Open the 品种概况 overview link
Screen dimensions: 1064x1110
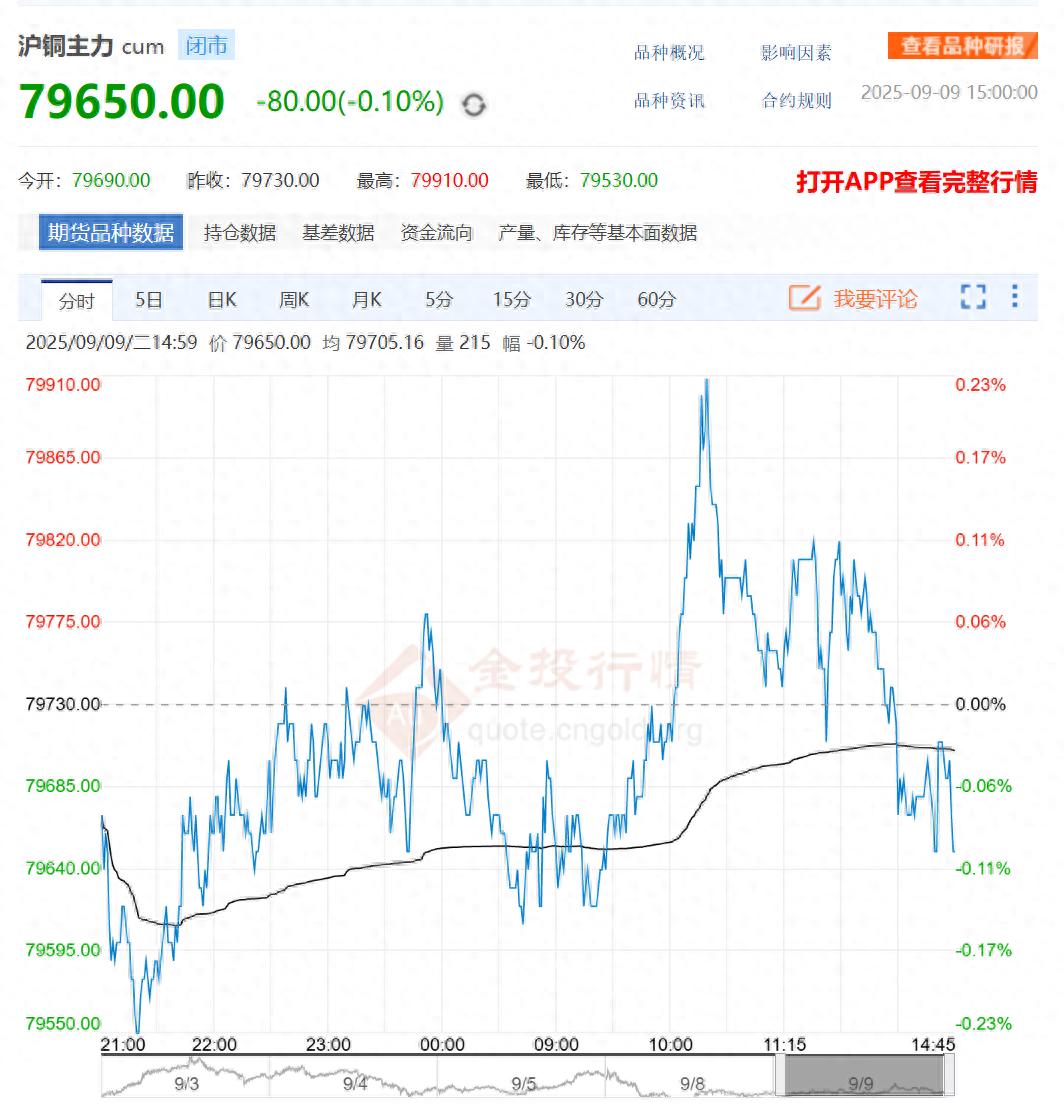[x=668, y=53]
